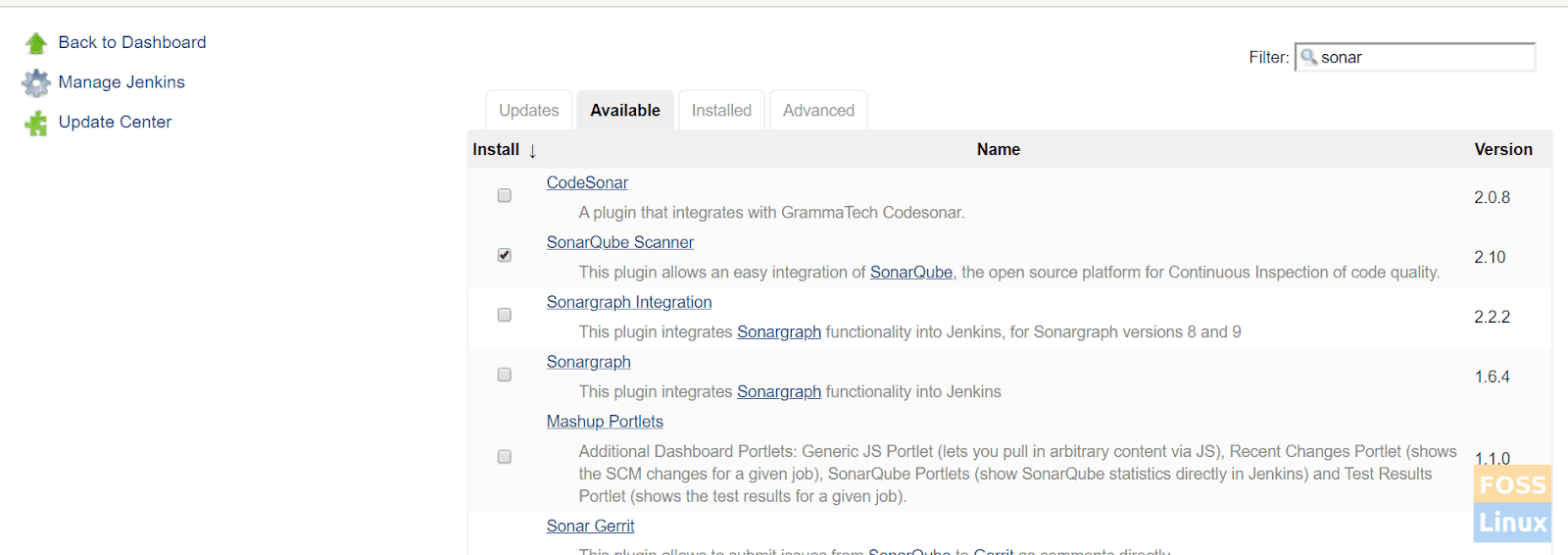1568x555 pixels.
Task: Open the Advanced tab
Action: (x=818, y=110)
